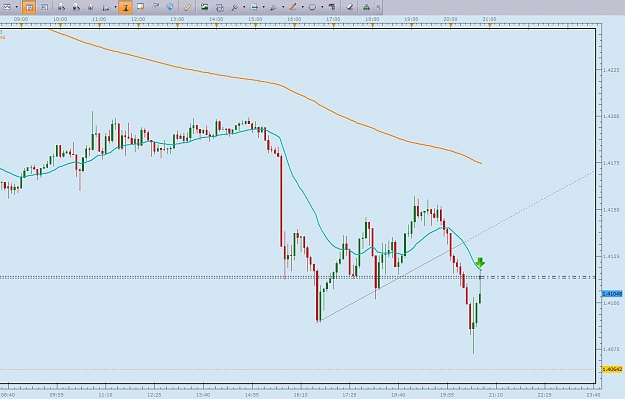
Task: Expand the chart type dropdown arrow
Action: [17, 7]
